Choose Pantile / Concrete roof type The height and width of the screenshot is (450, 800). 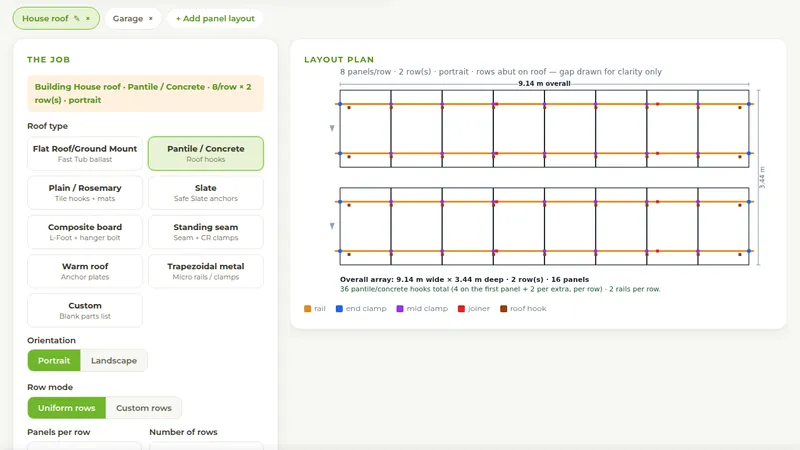[206, 153]
